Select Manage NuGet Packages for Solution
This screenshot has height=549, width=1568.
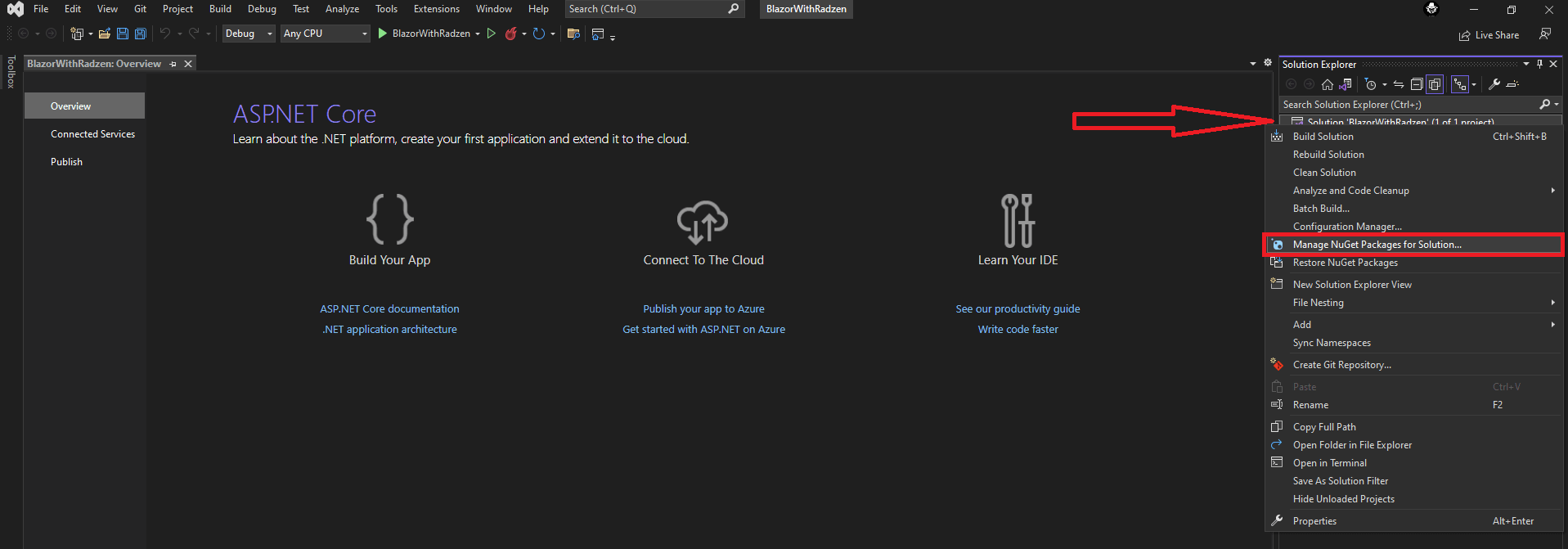pyautogui.click(x=1414, y=245)
